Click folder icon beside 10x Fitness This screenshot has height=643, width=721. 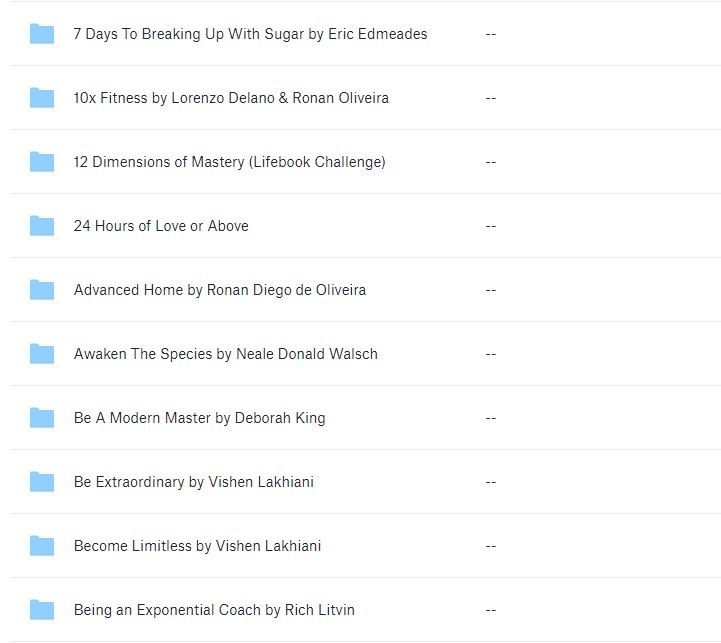pyautogui.click(x=42, y=98)
